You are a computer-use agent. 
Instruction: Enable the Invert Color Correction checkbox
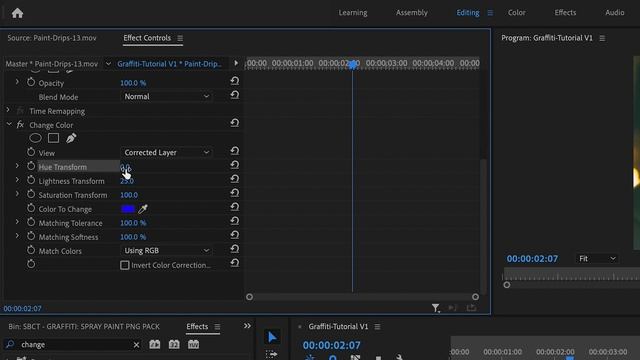(x=125, y=265)
